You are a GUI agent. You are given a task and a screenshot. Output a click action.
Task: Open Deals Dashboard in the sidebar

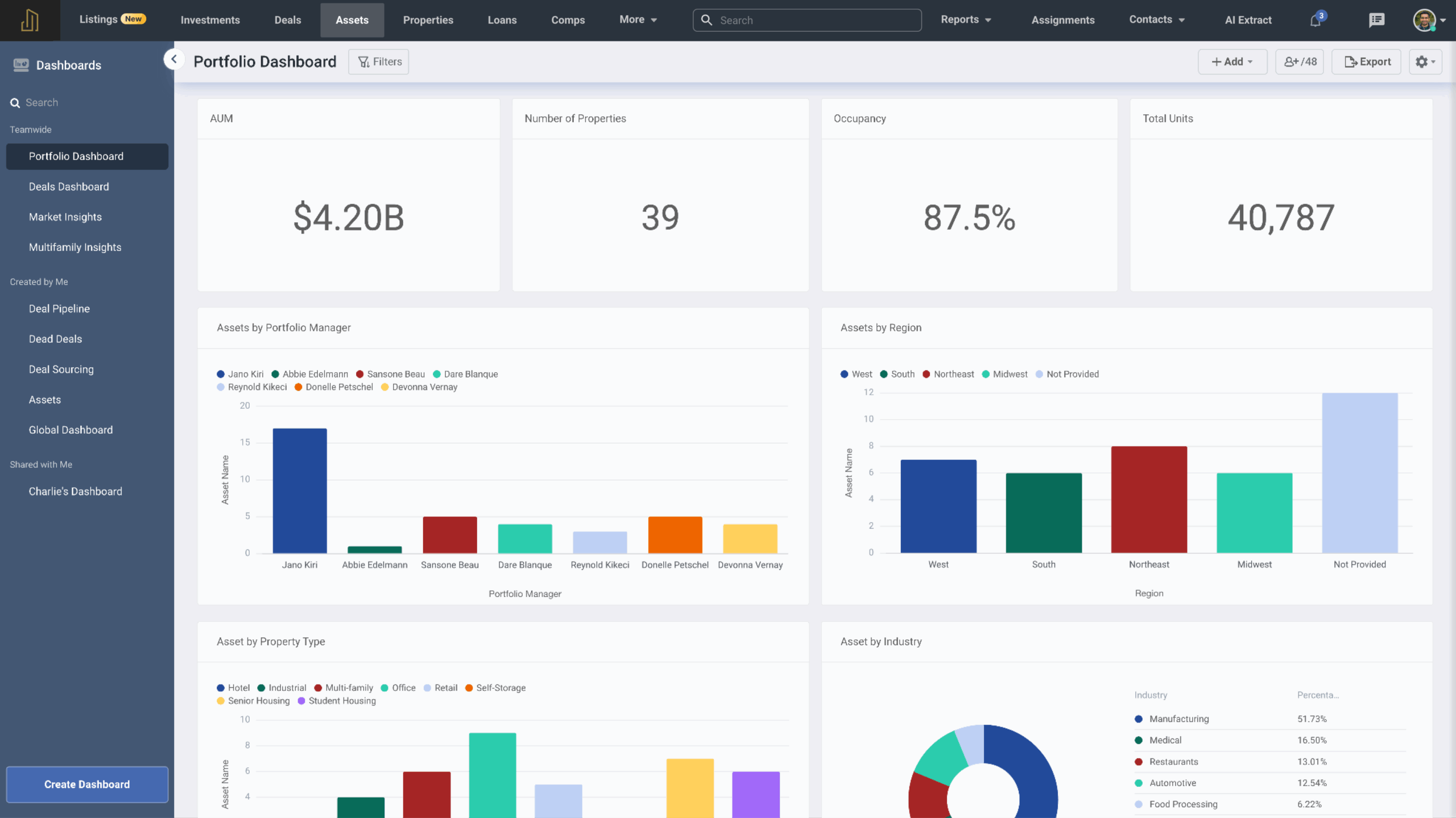[x=69, y=186]
